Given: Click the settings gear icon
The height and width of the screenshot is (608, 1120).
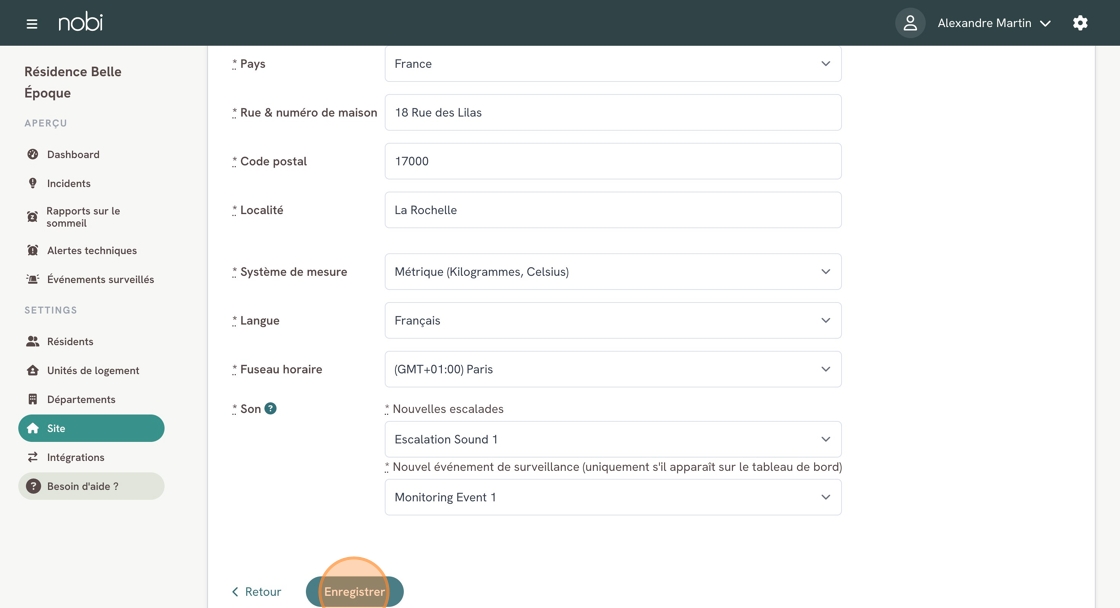Looking at the screenshot, I should pyautogui.click(x=1080, y=23).
